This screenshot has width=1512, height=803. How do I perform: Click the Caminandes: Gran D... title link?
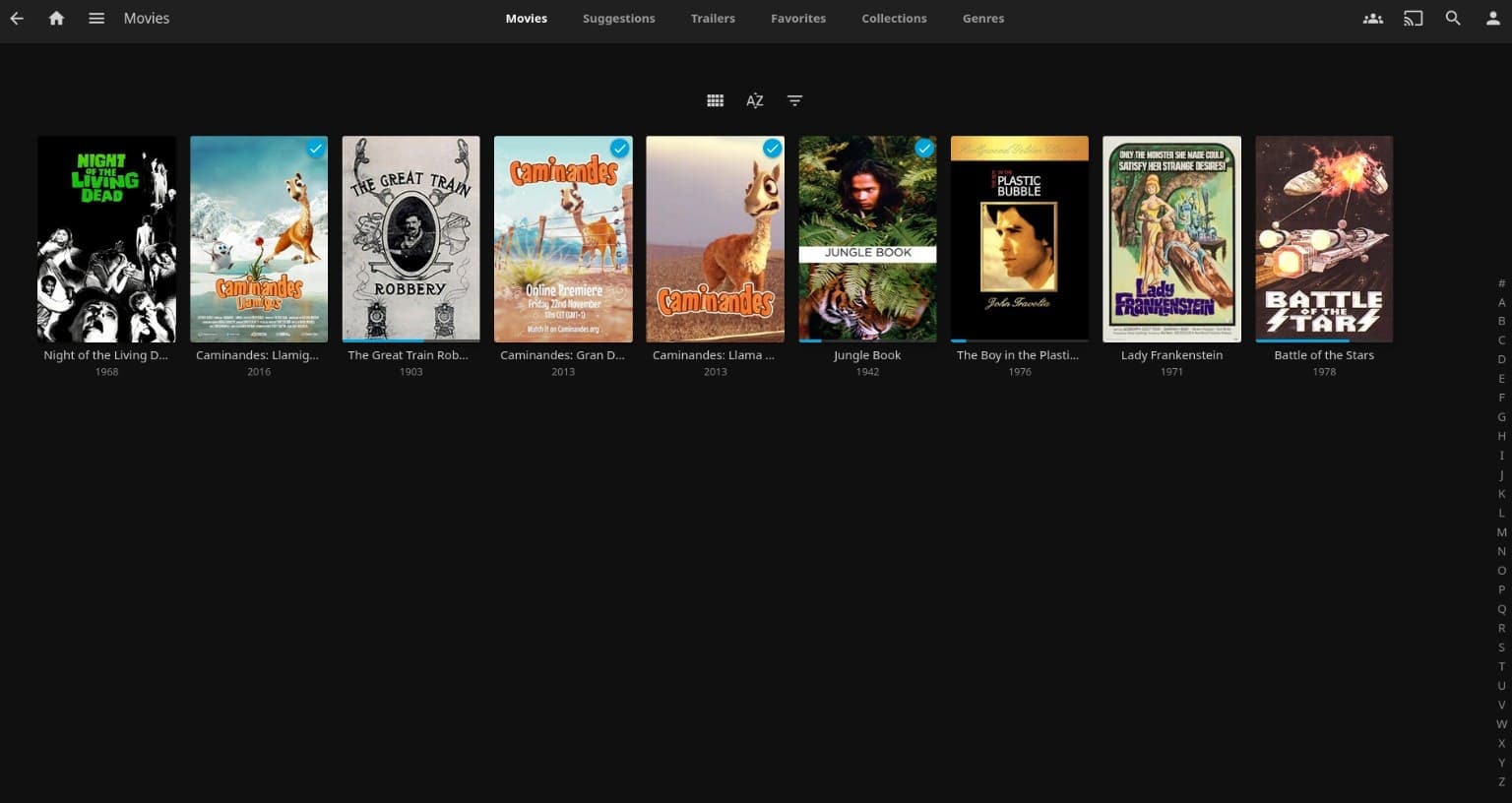[563, 355]
